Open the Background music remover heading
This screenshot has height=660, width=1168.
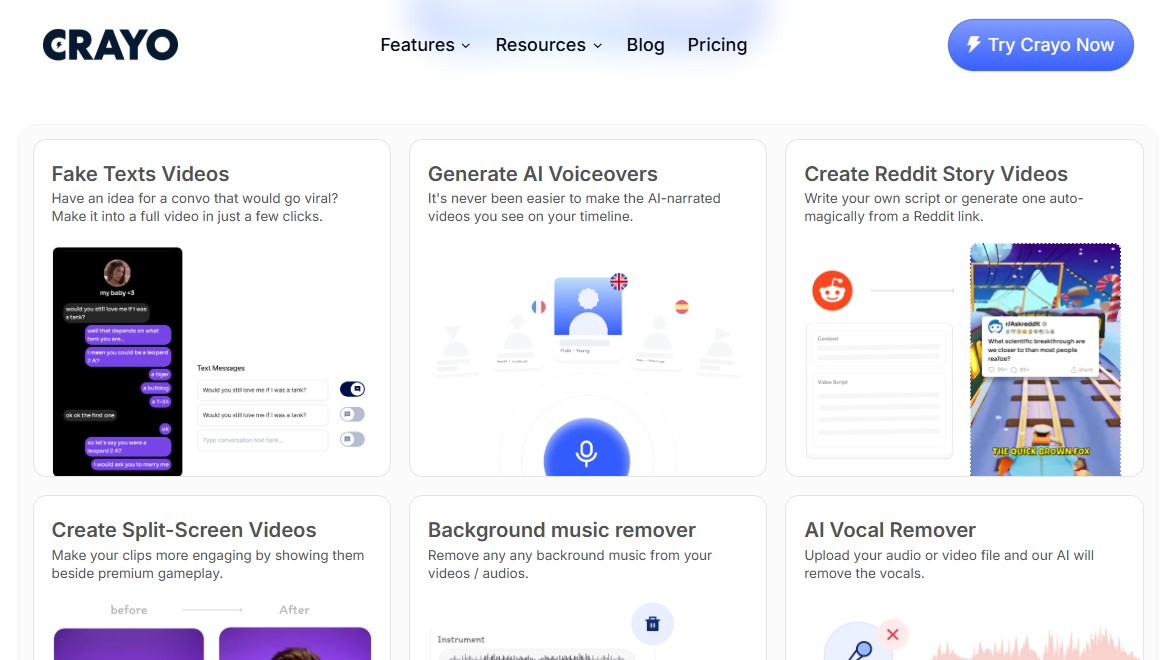(562, 530)
